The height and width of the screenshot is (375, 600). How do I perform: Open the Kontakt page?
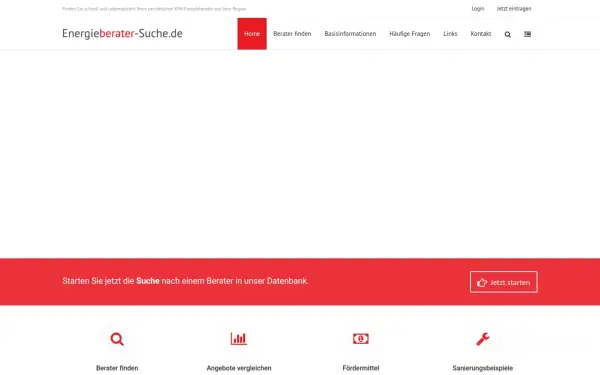pyautogui.click(x=481, y=34)
